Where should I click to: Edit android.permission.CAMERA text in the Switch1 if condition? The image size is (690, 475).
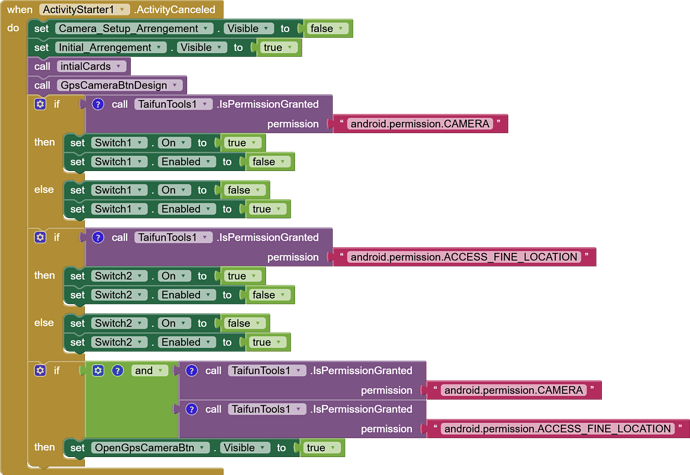coord(420,124)
